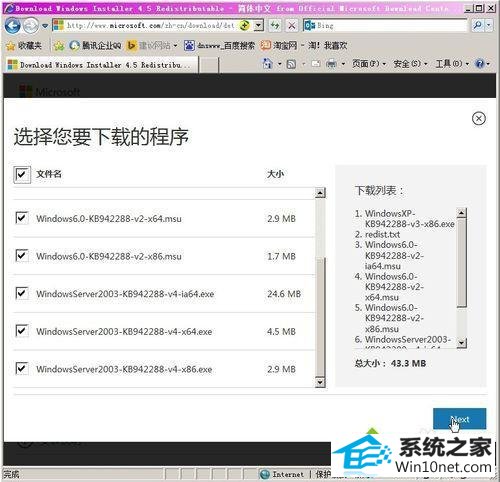The width and height of the screenshot is (500, 482).
Task: Click the Home page icon
Action: (x=268, y=63)
